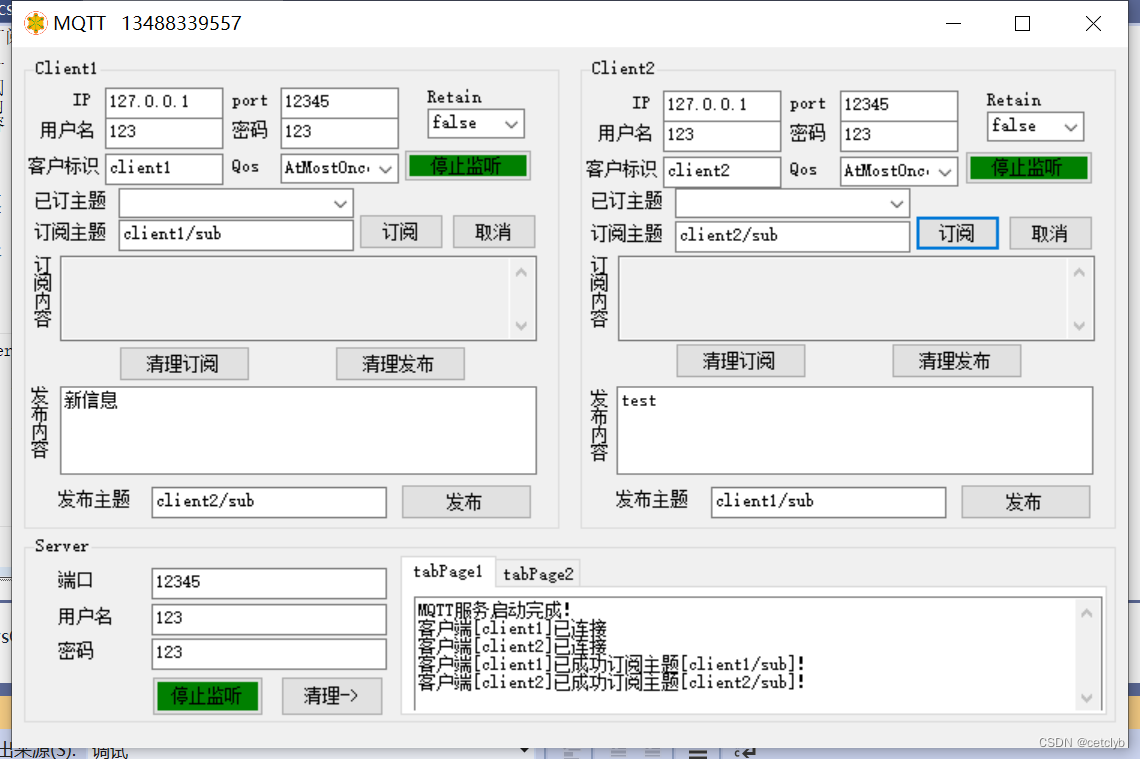The width and height of the screenshot is (1140, 759).
Task: Click down arrow of Server log scrollbar
Action: pyautogui.click(x=1087, y=697)
